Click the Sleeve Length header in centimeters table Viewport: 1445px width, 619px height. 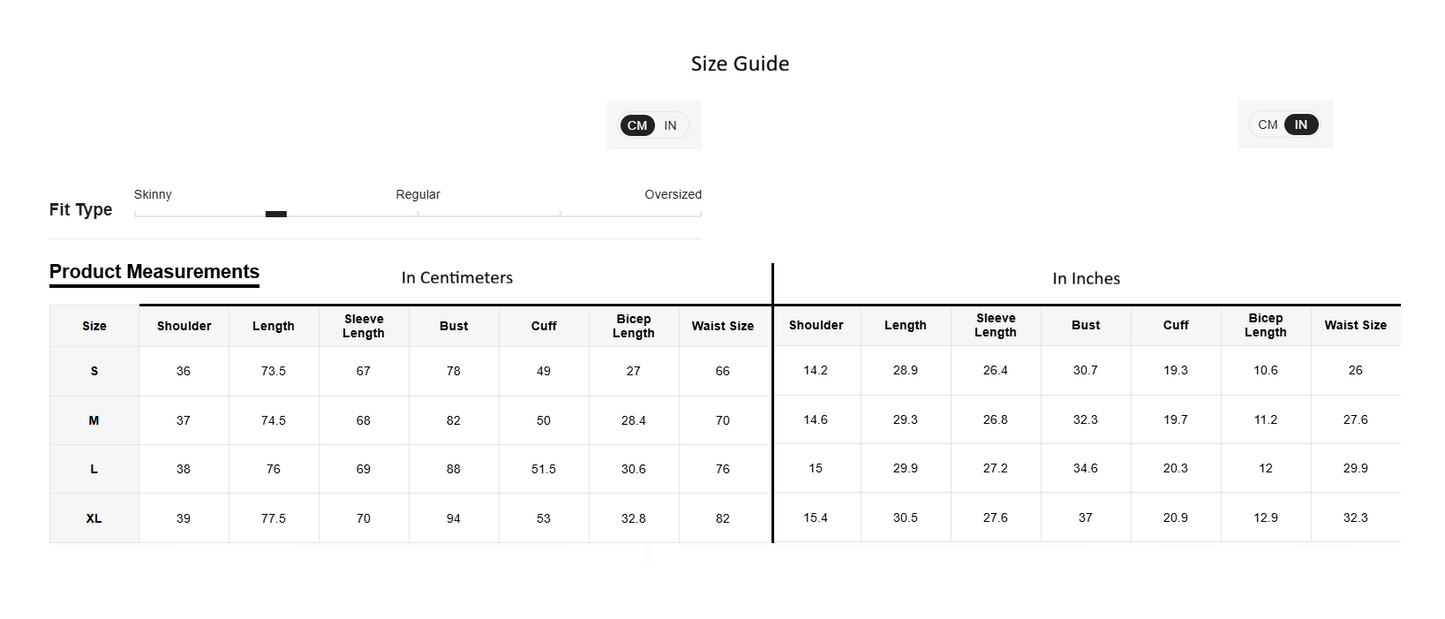pos(364,326)
